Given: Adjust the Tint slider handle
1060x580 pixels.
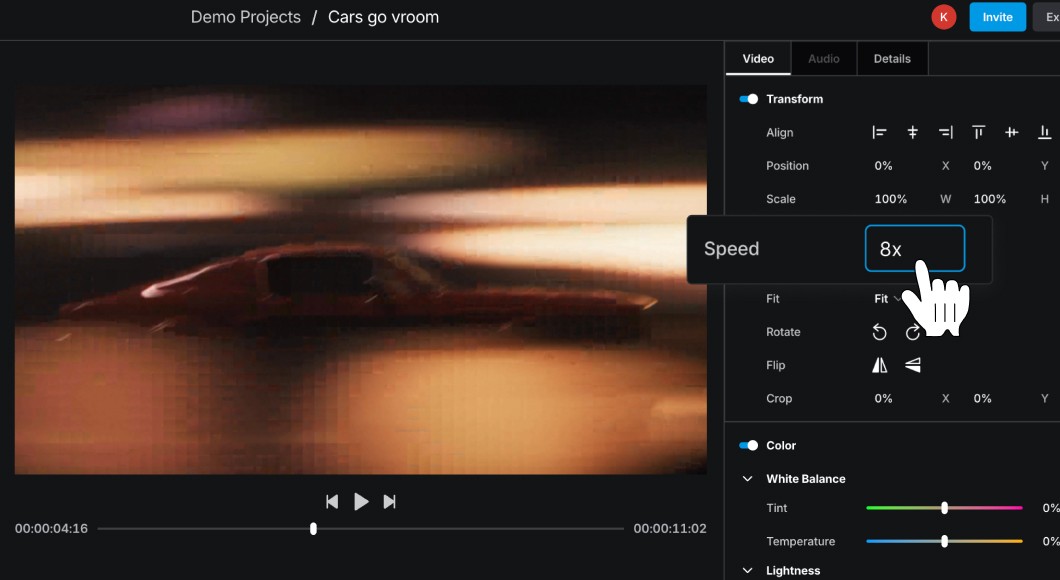Looking at the screenshot, I should point(944,508).
